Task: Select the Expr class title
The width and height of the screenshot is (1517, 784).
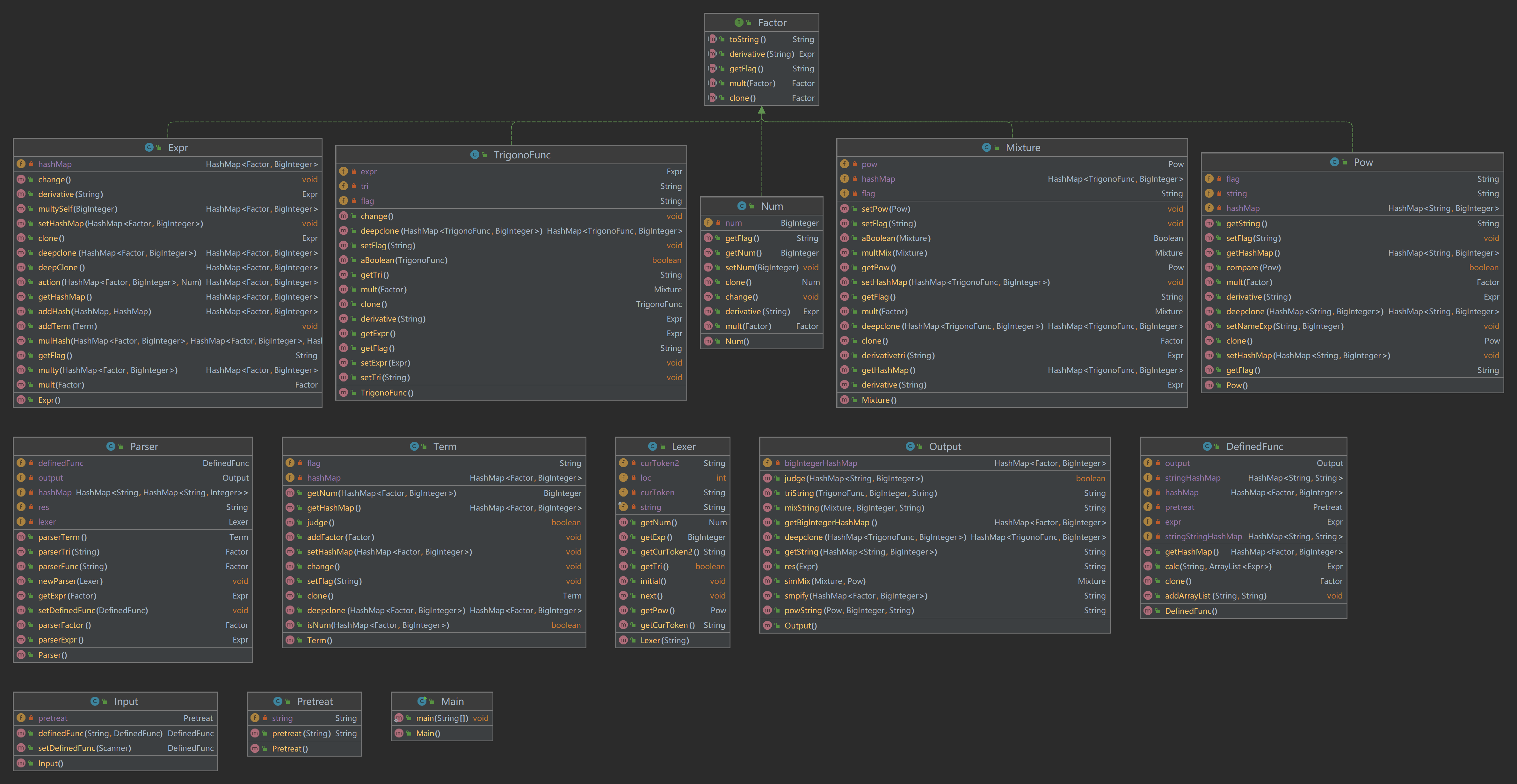Action: 178,147
